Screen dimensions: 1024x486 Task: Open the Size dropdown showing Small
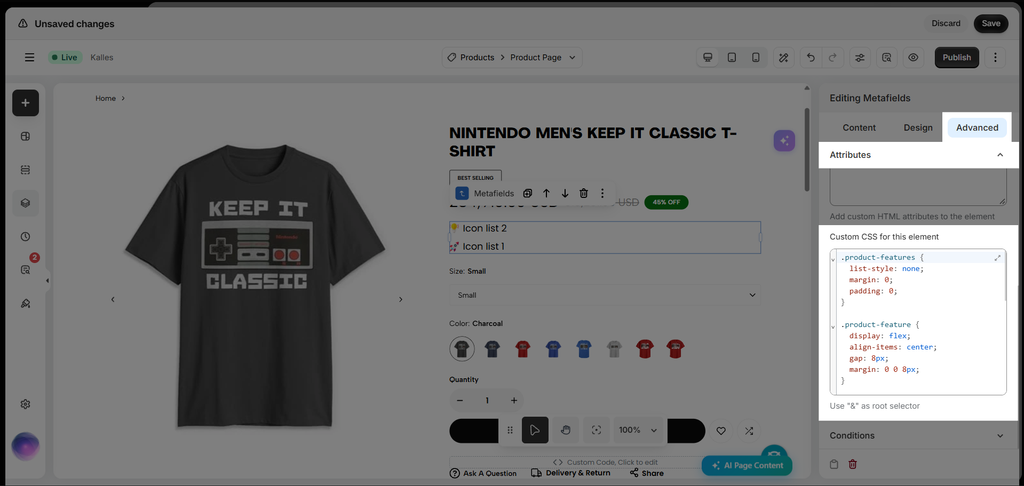605,295
